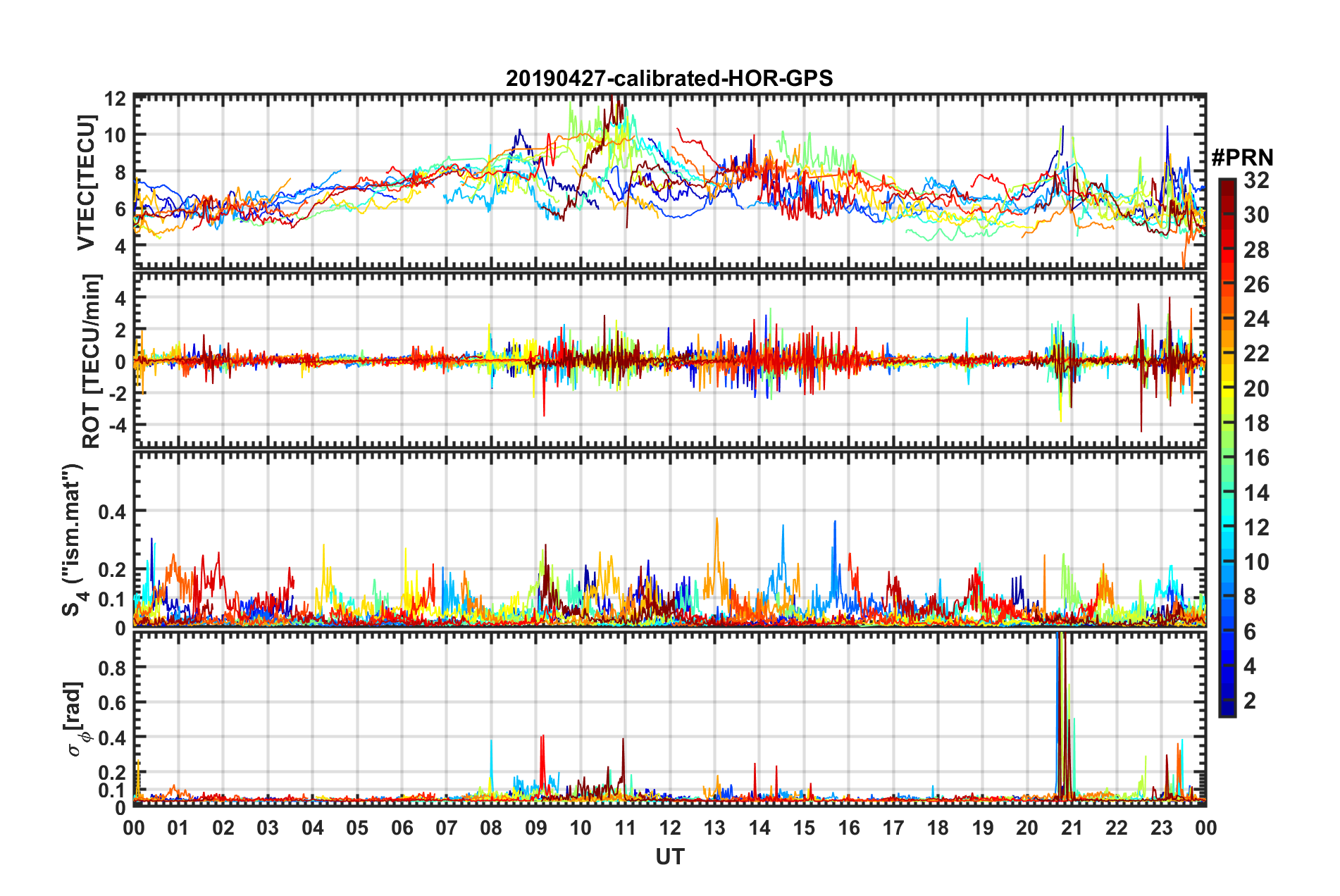
Task: Click S4 axis tick label 0.4
Action: (x=112, y=511)
